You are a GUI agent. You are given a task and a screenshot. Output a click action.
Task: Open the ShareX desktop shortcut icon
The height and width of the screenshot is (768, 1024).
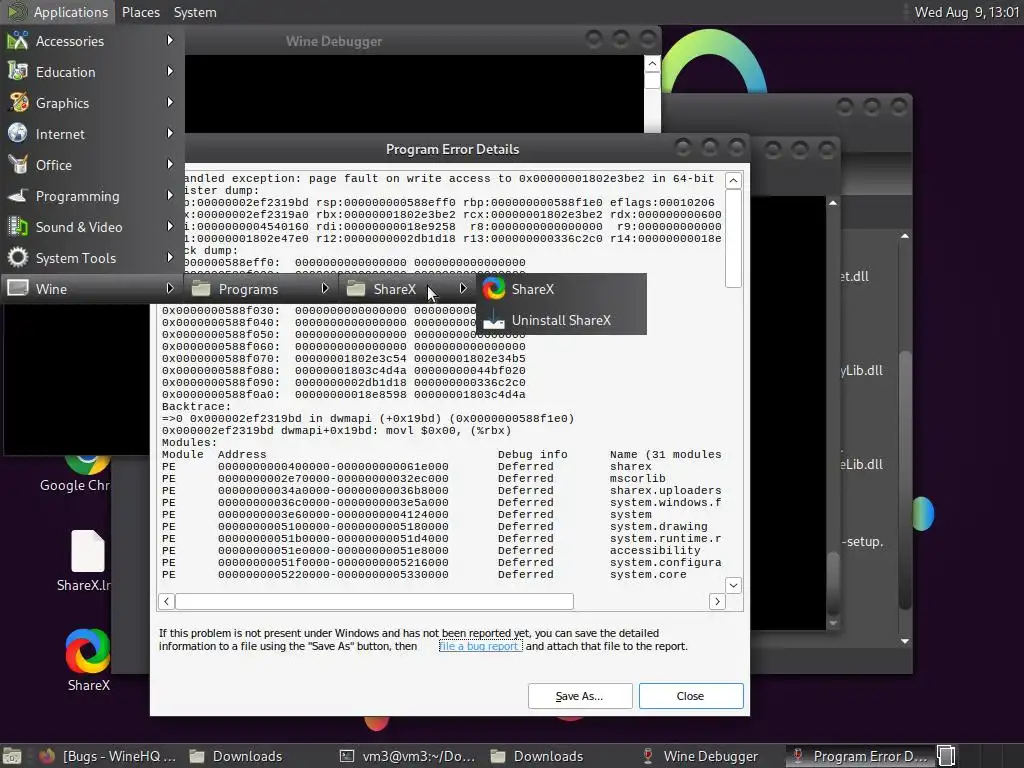tap(88, 650)
